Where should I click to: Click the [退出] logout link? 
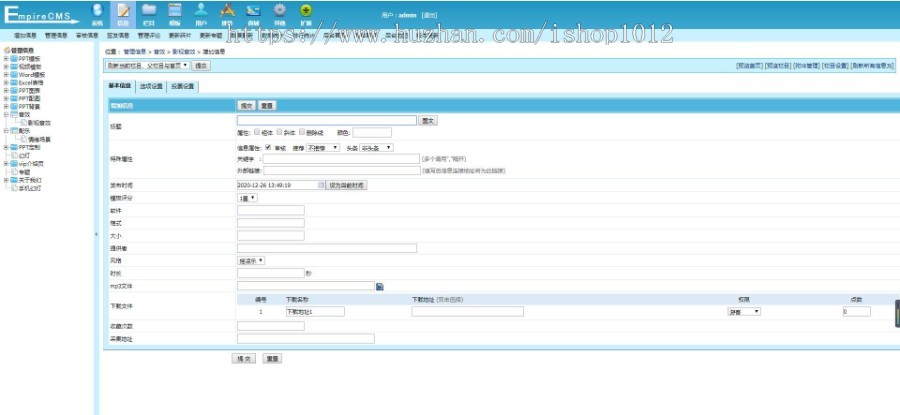pos(429,15)
